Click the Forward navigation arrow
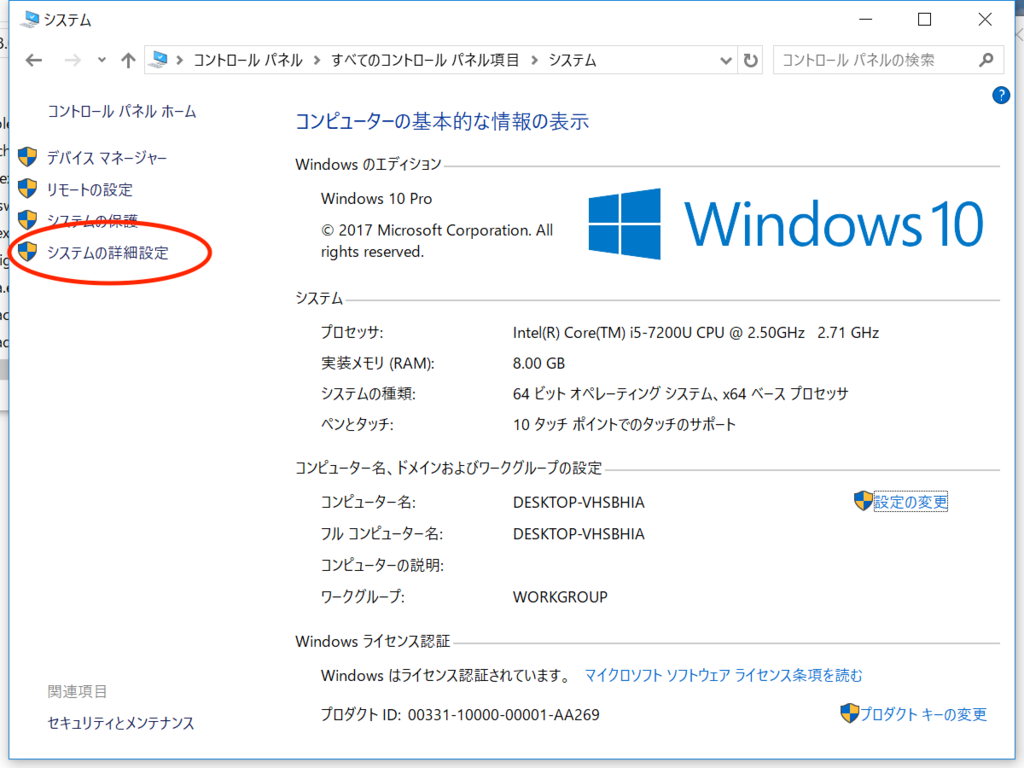 pyautogui.click(x=72, y=61)
